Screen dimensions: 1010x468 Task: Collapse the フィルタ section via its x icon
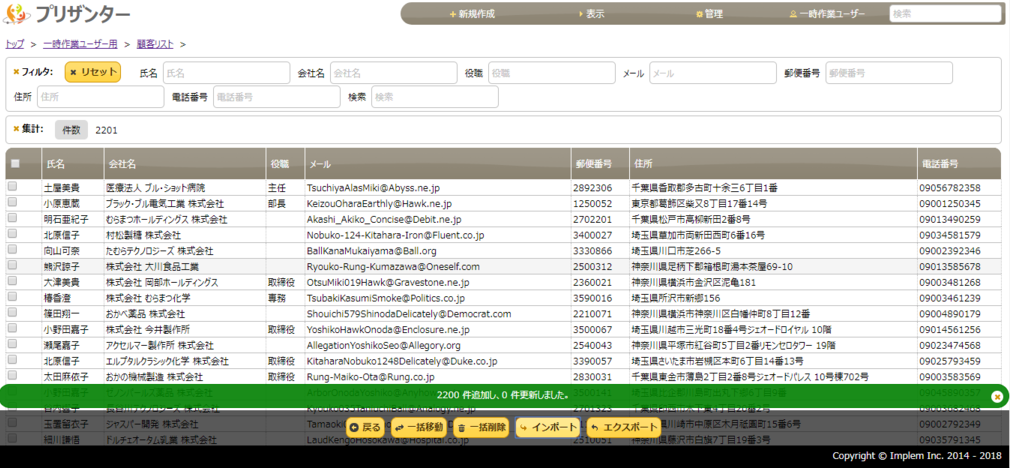click(16, 72)
